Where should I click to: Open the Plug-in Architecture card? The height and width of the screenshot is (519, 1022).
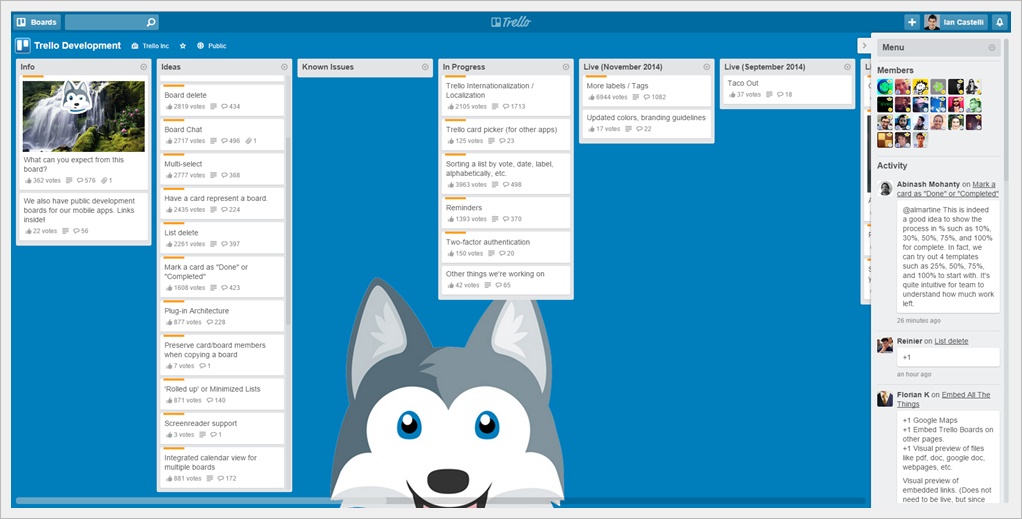click(223, 316)
